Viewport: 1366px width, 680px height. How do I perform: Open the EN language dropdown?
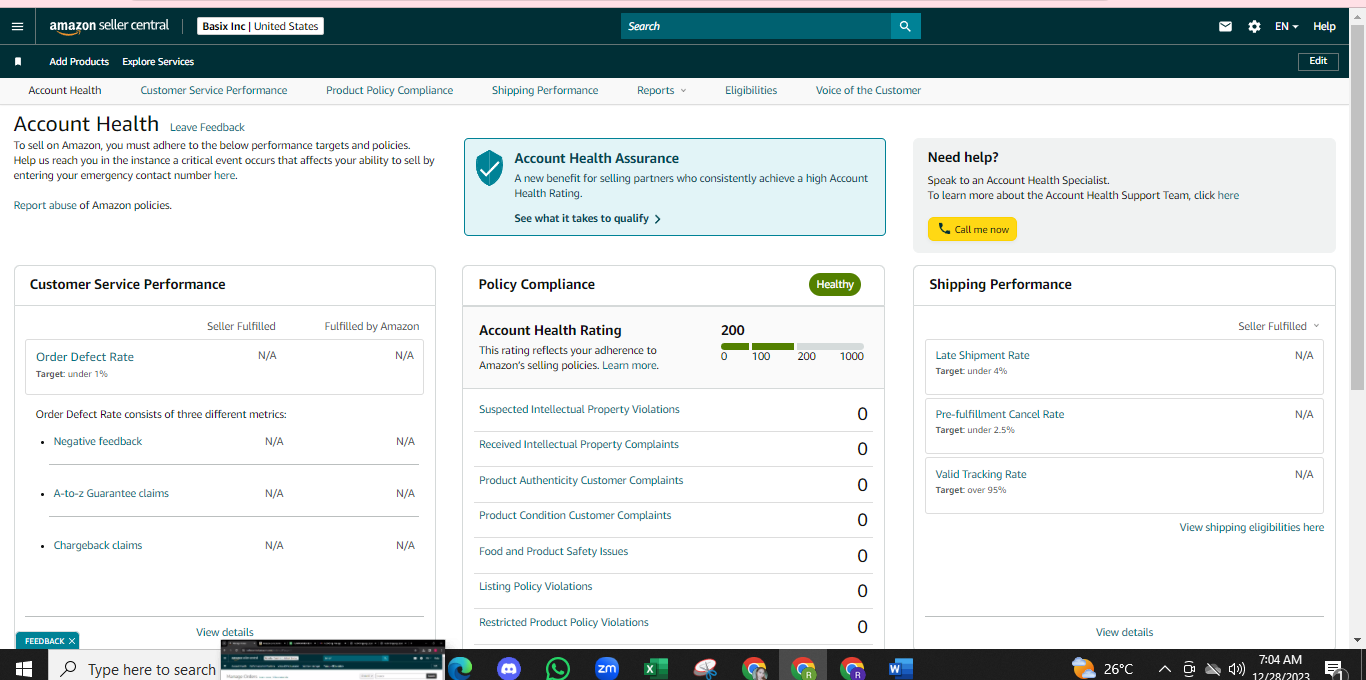point(1287,27)
